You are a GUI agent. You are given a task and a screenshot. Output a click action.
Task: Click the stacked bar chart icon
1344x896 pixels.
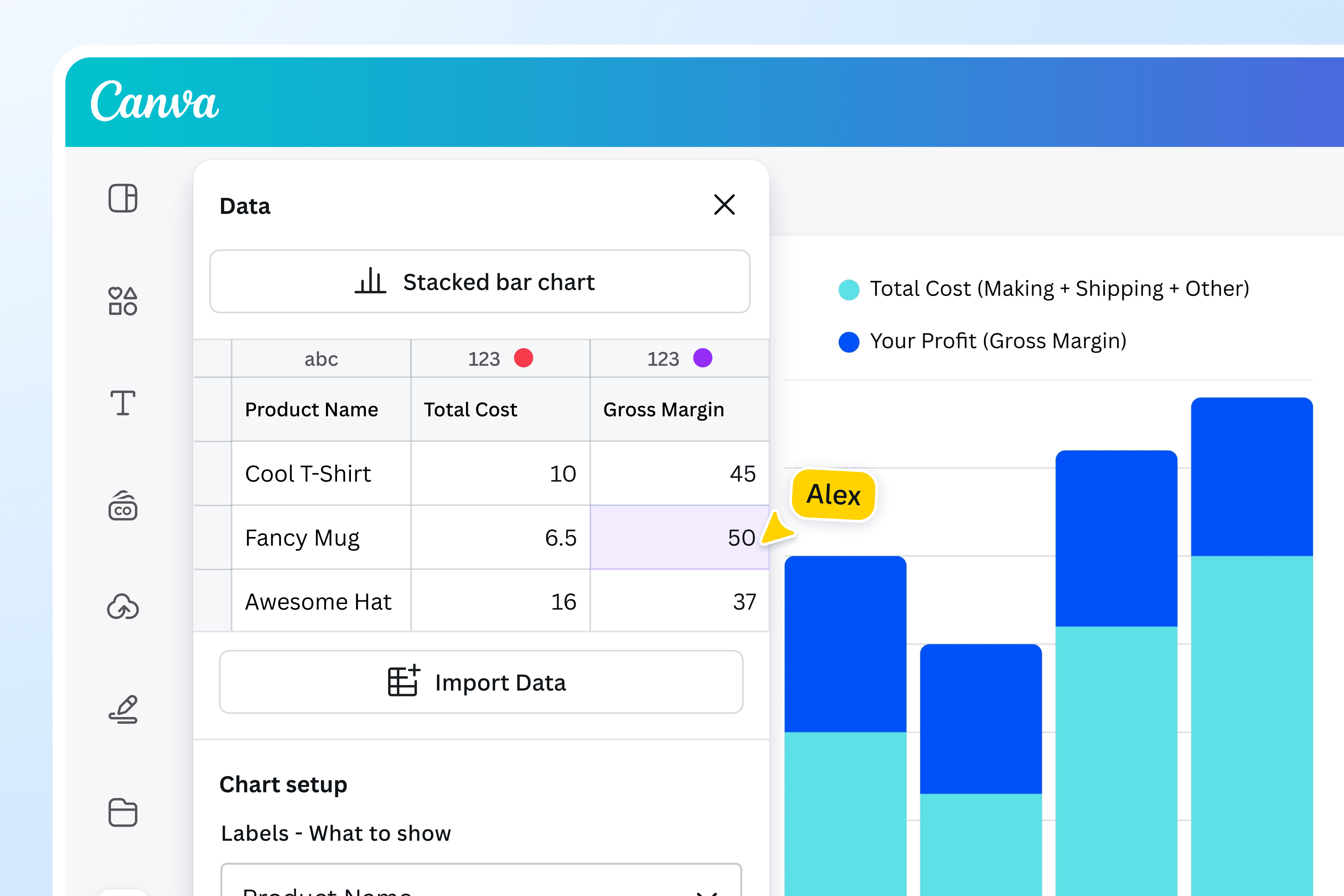(x=370, y=281)
